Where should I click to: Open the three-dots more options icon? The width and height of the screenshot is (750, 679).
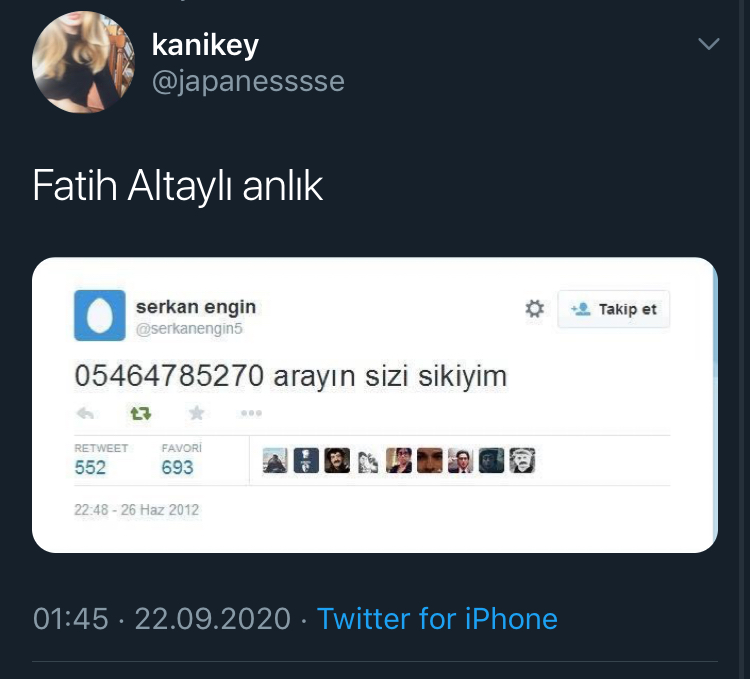251,413
